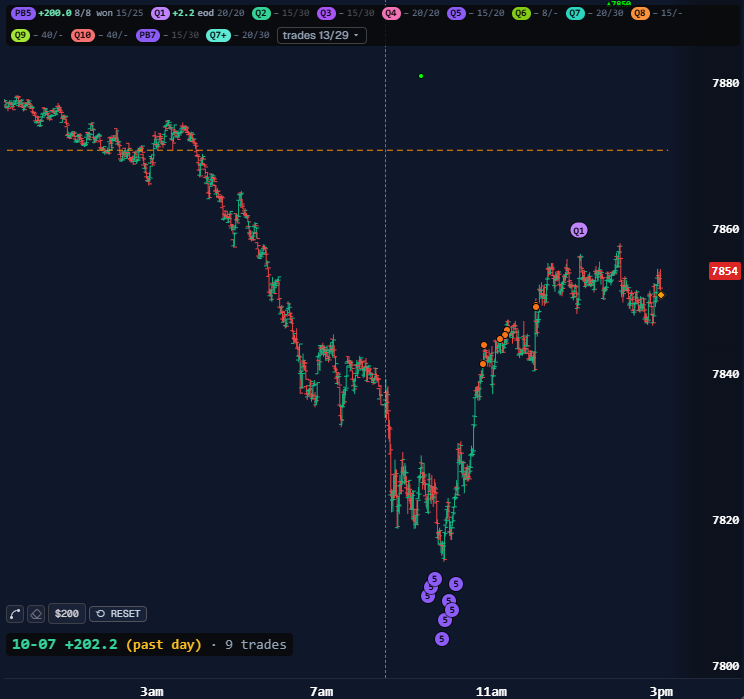Toggle the Q3 strategy pill
Screen dimensions: 744x699
click(x=326, y=13)
